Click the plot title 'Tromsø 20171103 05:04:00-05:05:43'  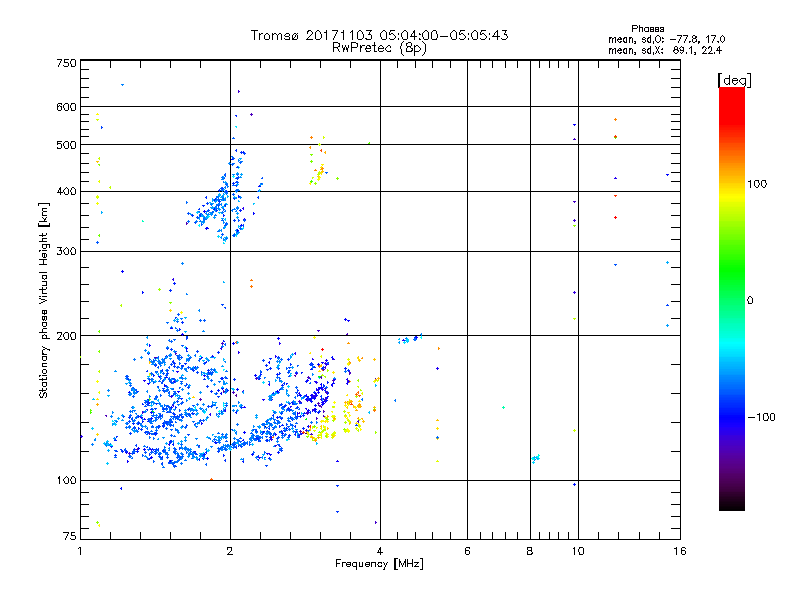tap(379, 35)
